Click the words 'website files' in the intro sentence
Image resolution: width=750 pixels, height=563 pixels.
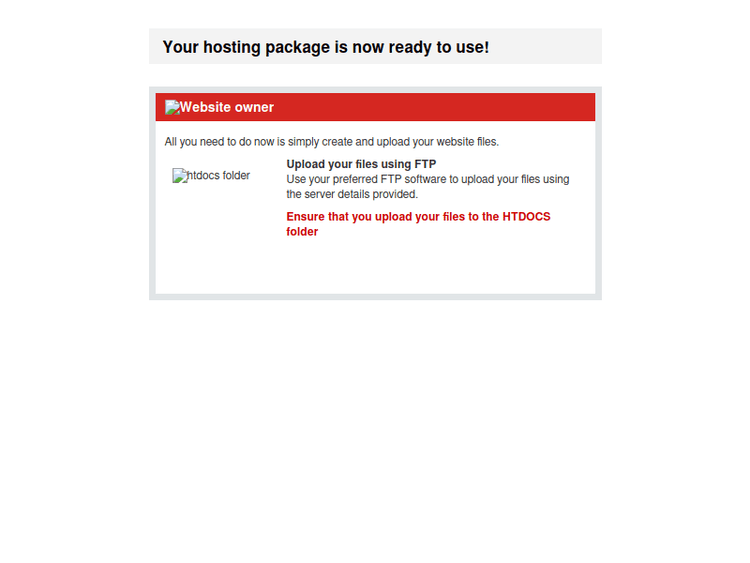[467, 142]
